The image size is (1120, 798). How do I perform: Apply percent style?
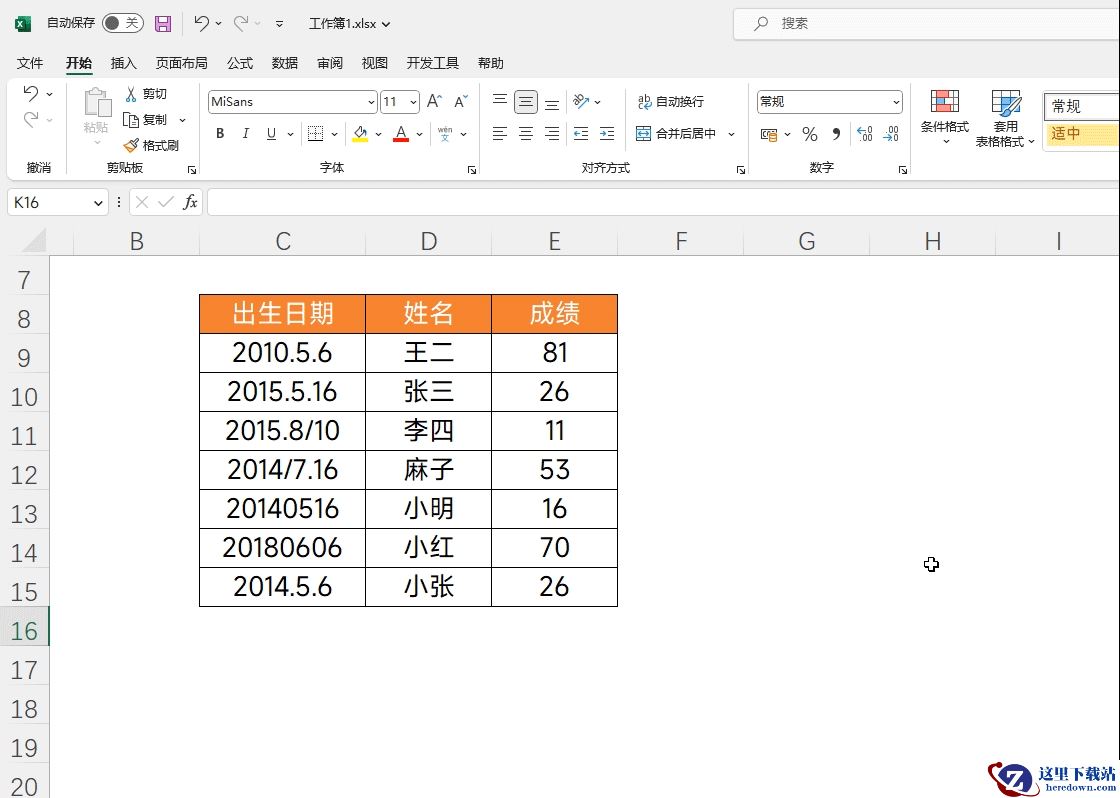pyautogui.click(x=809, y=134)
